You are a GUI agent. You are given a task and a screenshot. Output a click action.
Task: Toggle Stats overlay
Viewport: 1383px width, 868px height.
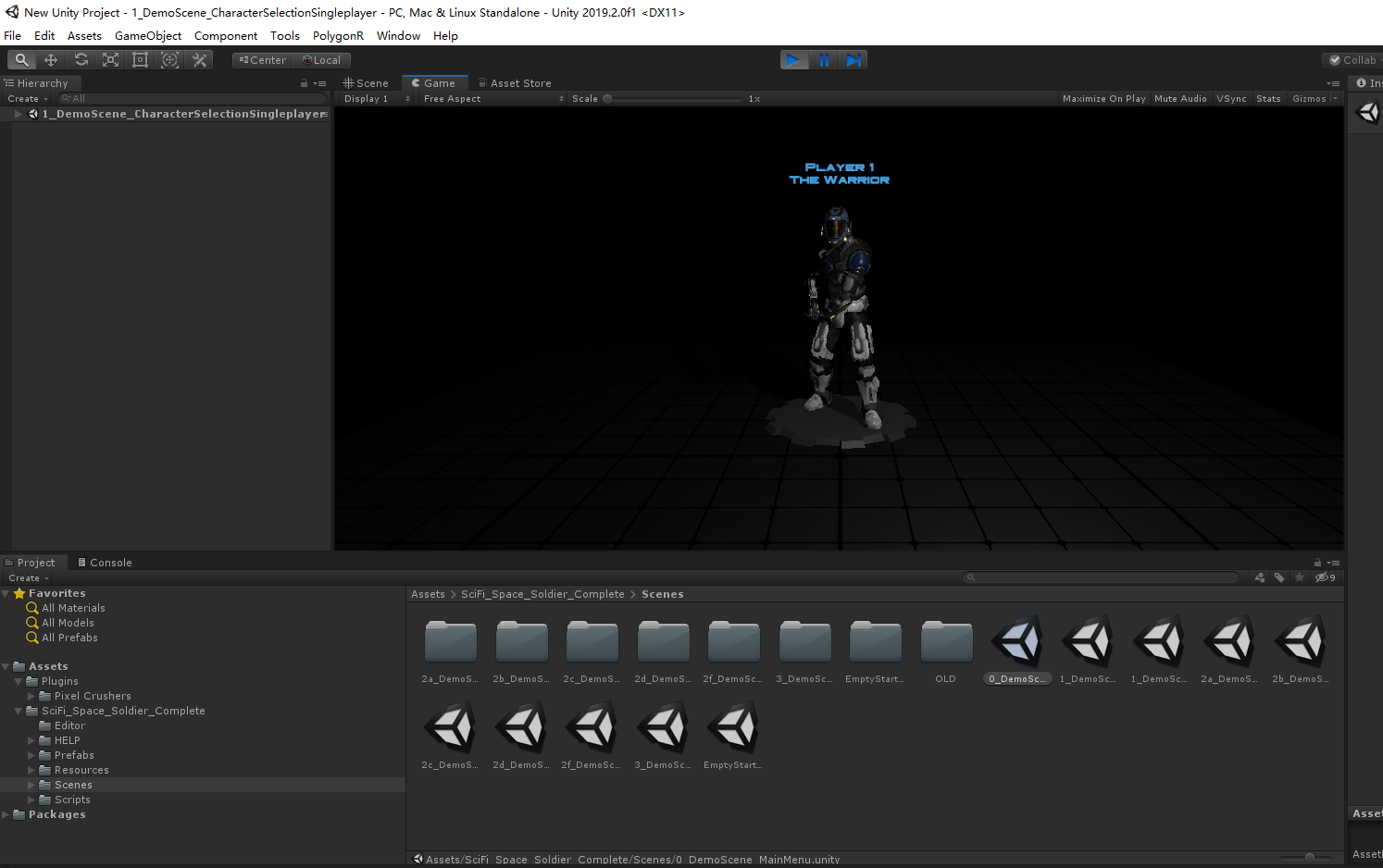coord(1268,99)
